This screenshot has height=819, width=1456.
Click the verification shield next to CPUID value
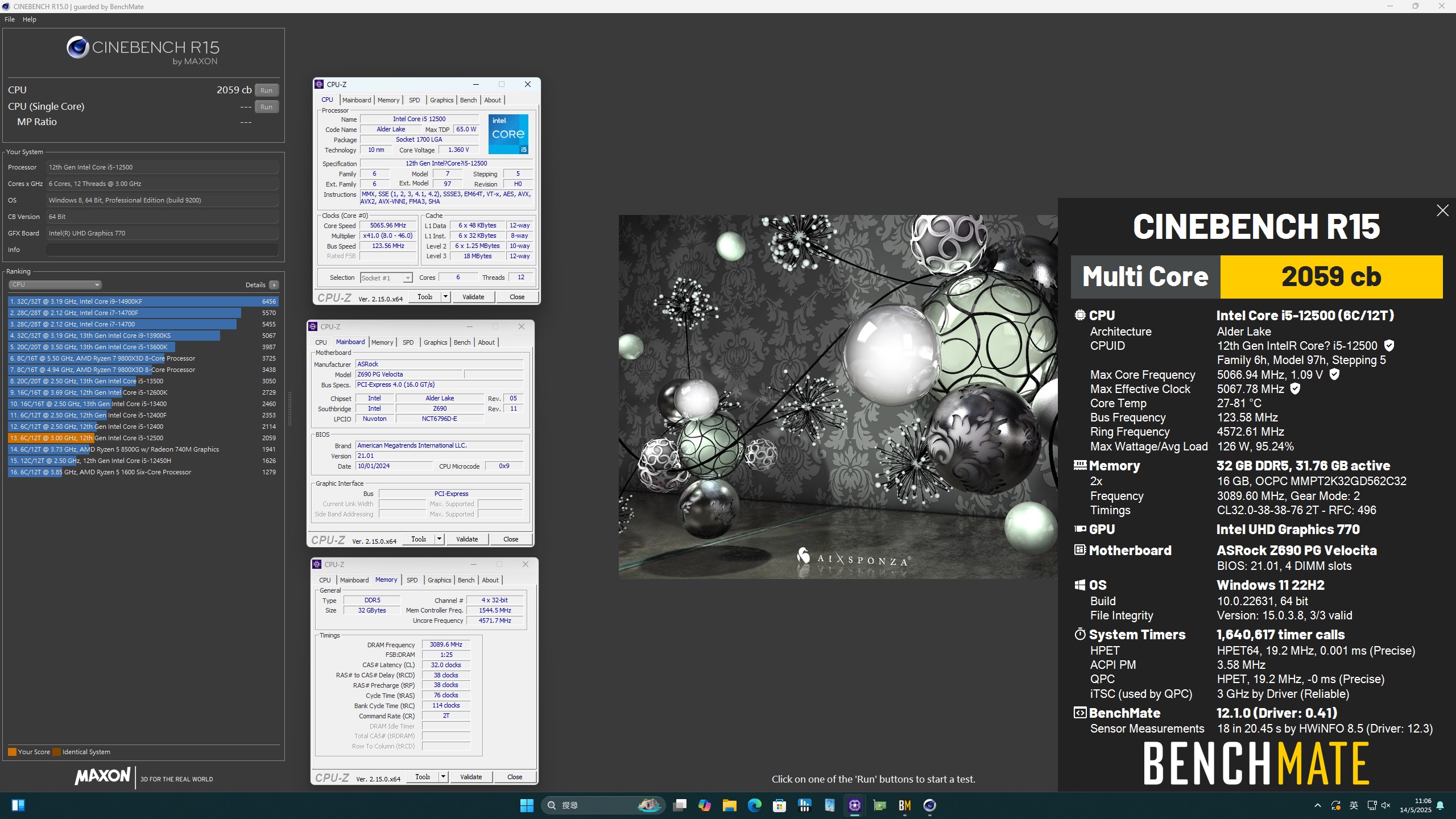[1389, 345]
